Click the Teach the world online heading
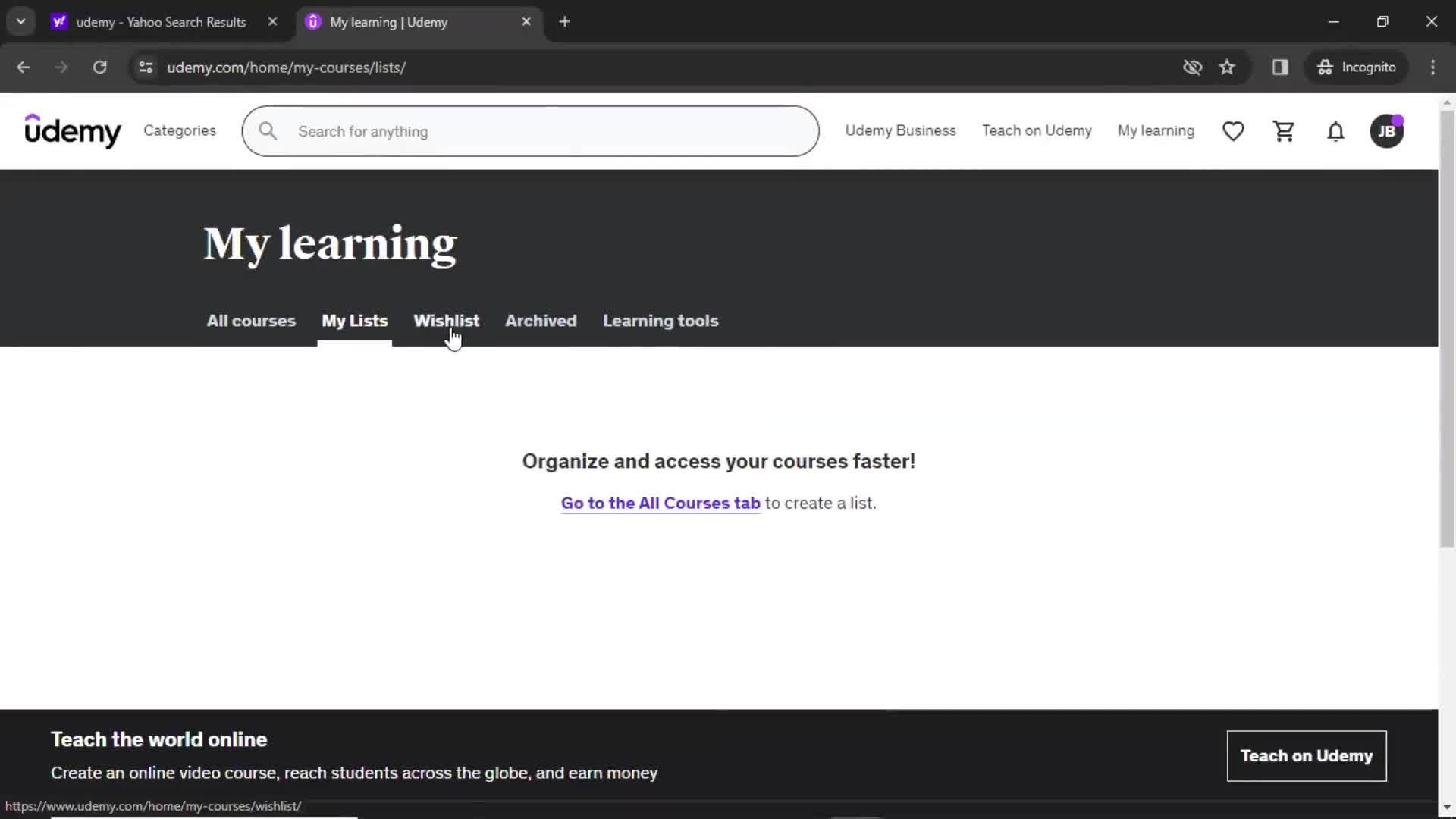The image size is (1456, 819). point(158,739)
